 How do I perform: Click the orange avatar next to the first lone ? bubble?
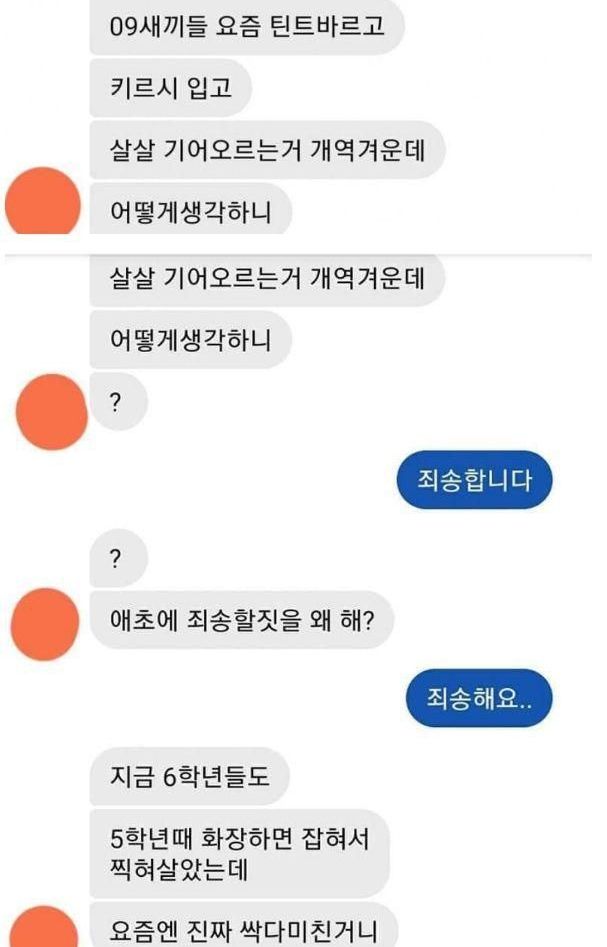point(52,412)
